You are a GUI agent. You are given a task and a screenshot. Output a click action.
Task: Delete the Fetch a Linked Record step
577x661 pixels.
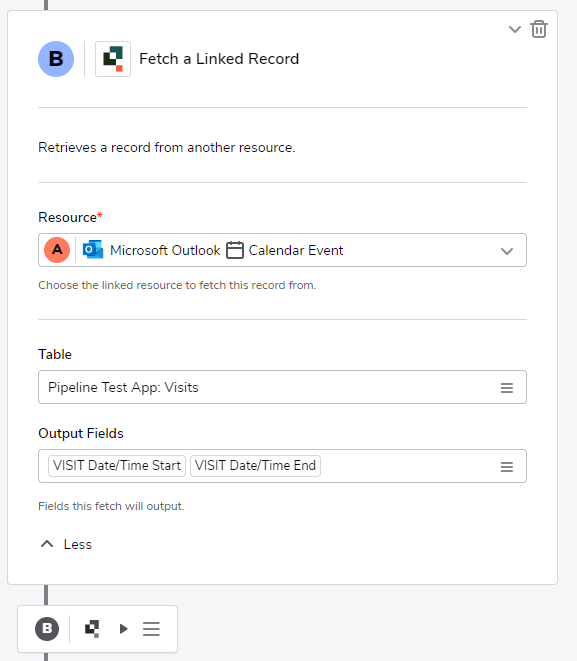point(539,30)
